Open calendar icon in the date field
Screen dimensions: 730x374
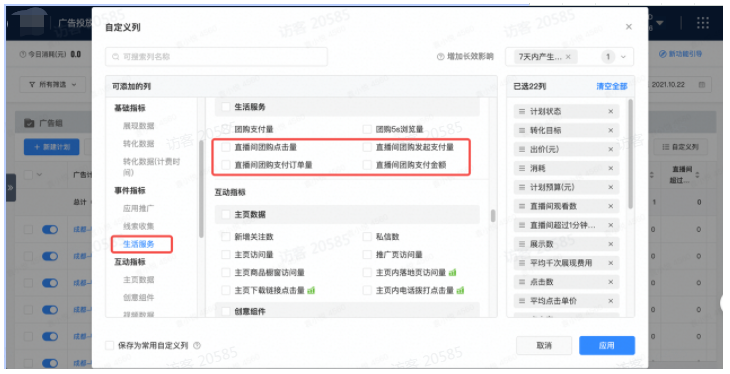click(702, 85)
